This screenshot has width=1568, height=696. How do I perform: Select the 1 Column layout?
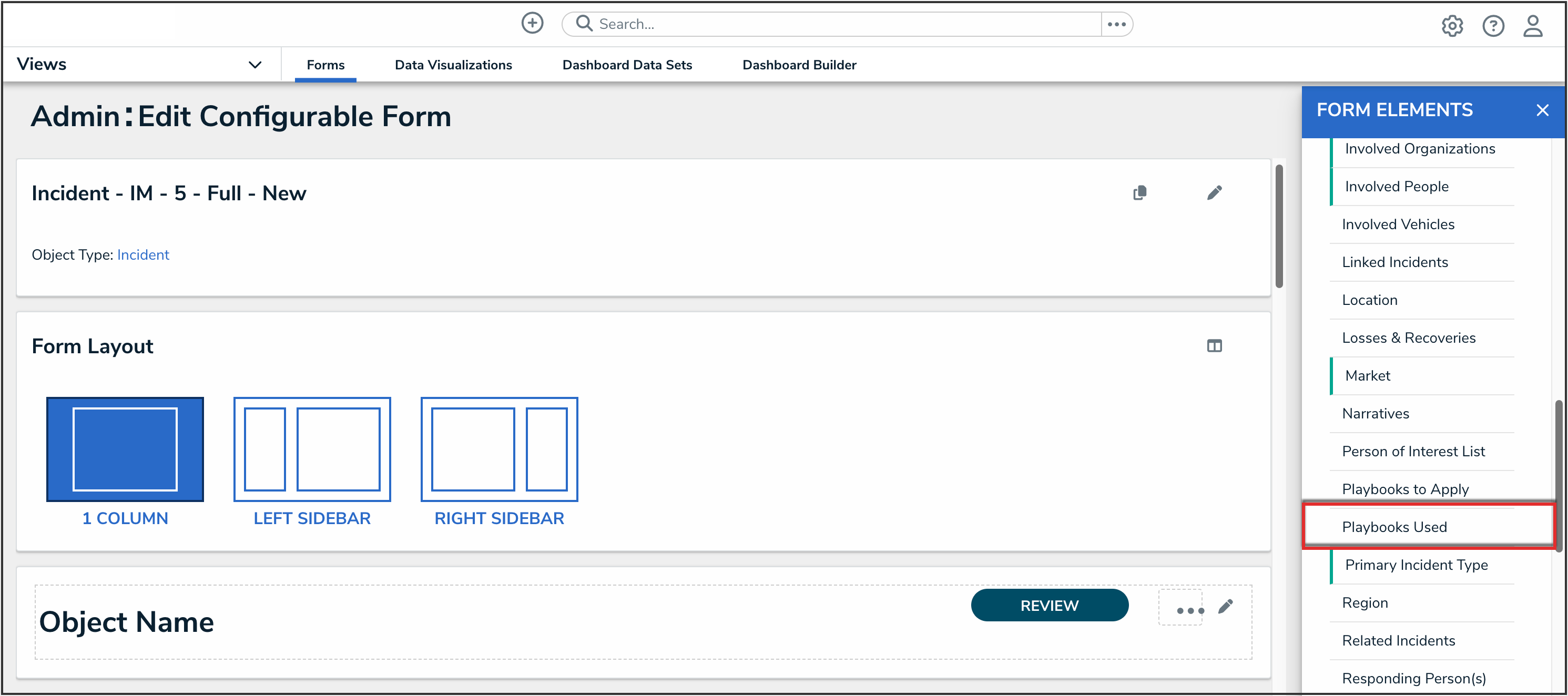point(125,449)
